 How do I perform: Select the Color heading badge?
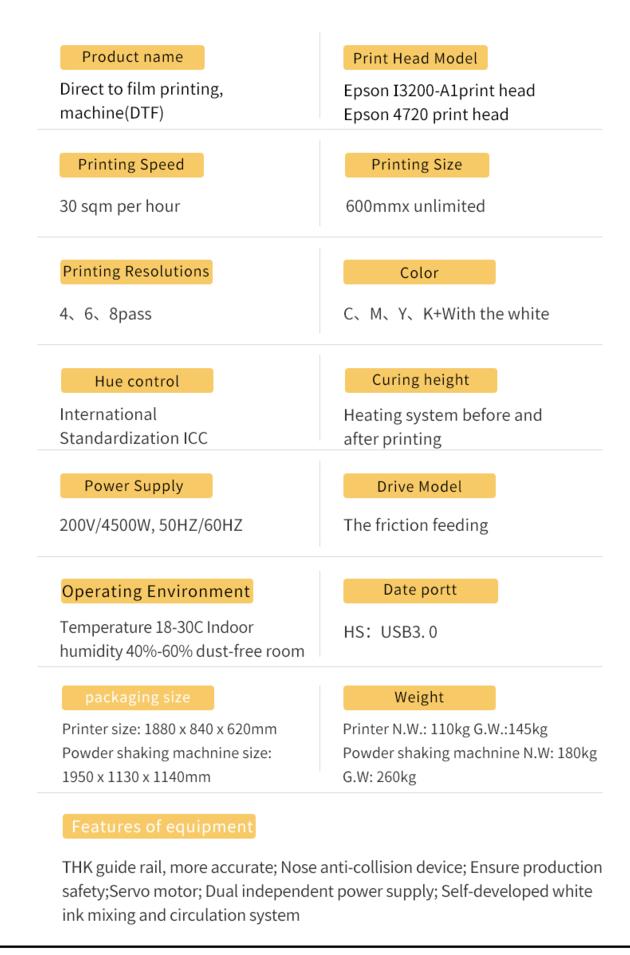[x=419, y=272]
